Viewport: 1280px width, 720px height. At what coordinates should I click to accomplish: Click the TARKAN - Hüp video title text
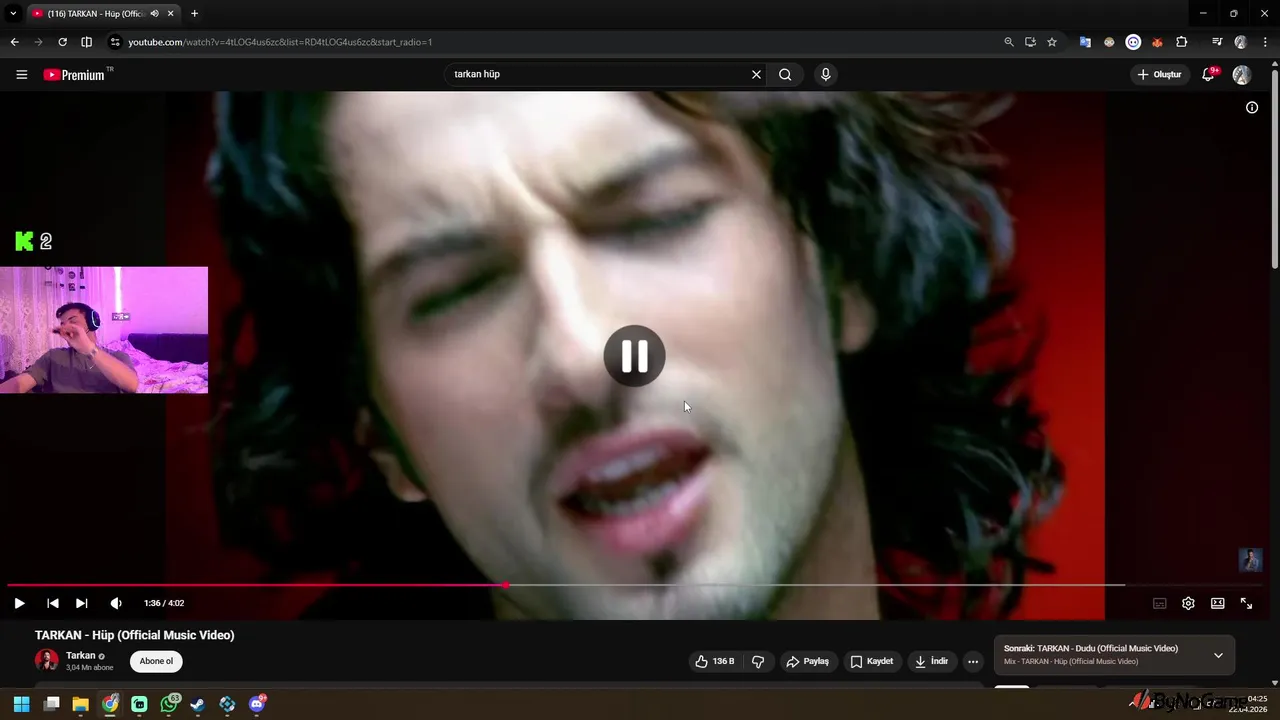134,635
